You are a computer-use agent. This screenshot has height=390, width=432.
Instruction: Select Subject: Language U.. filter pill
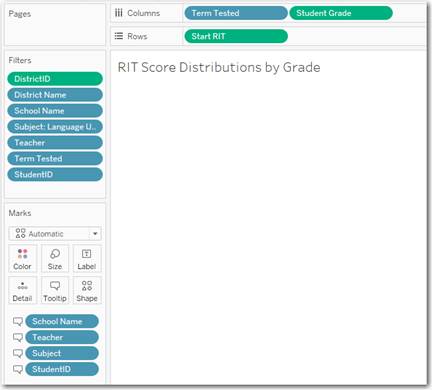(x=55, y=127)
